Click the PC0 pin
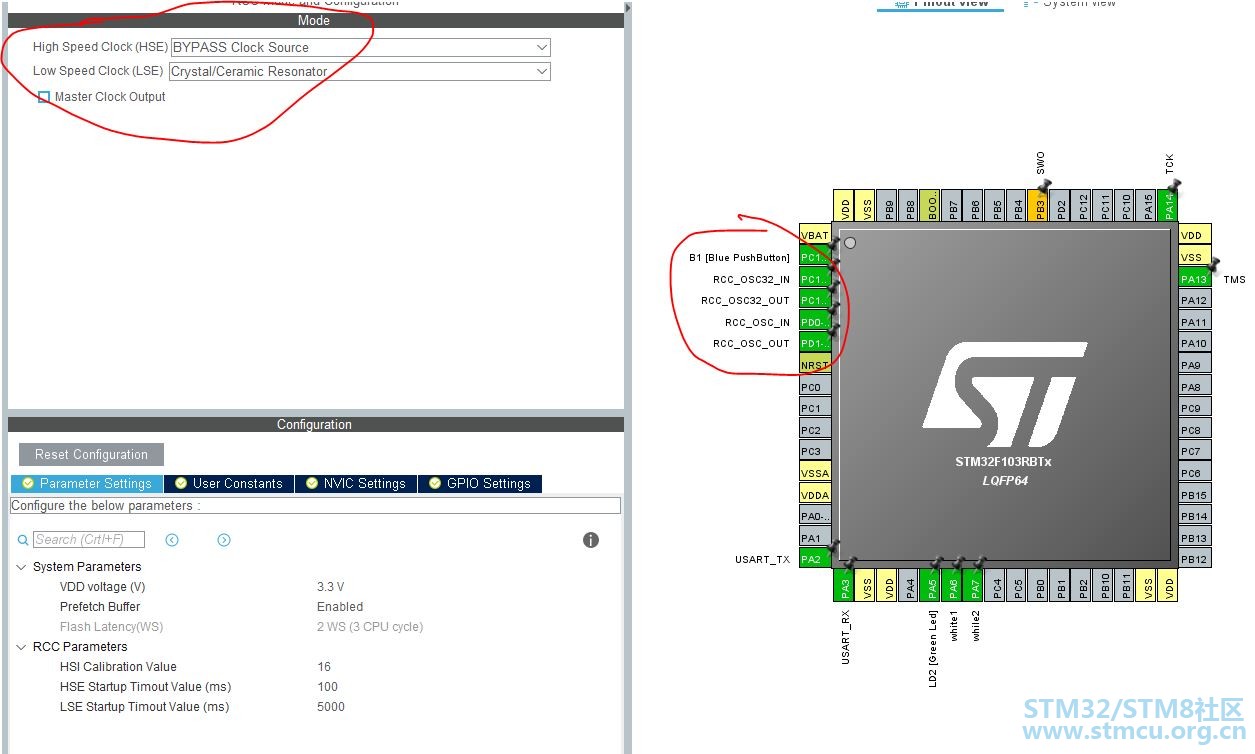 click(815, 387)
